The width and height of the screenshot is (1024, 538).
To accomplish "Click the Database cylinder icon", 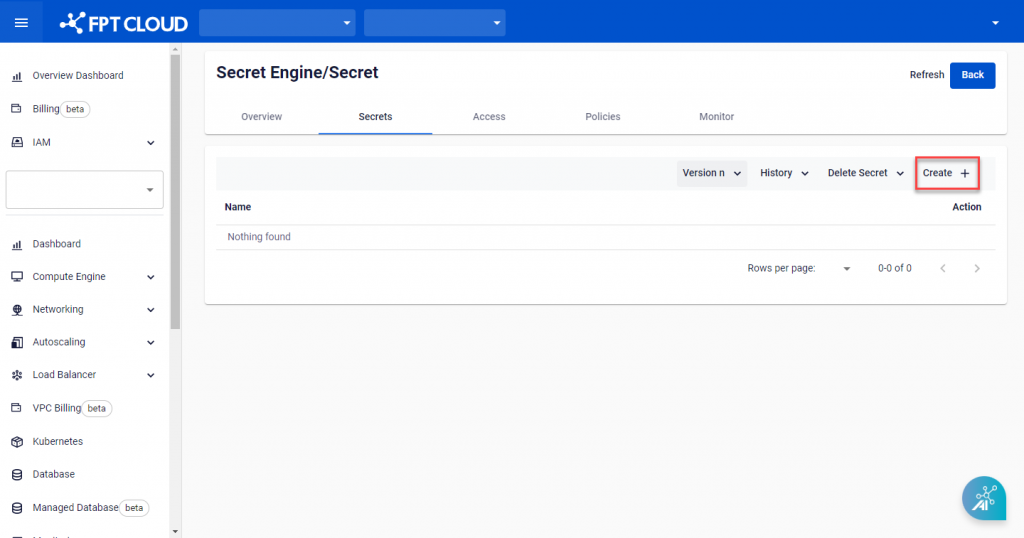I will pyautogui.click(x=16, y=474).
